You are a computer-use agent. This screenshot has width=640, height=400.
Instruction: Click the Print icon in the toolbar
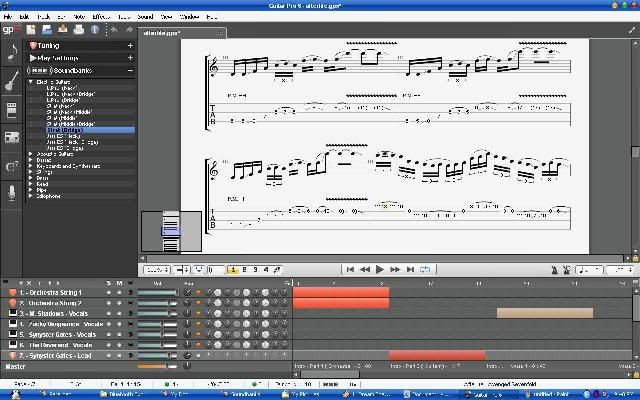[79, 29]
